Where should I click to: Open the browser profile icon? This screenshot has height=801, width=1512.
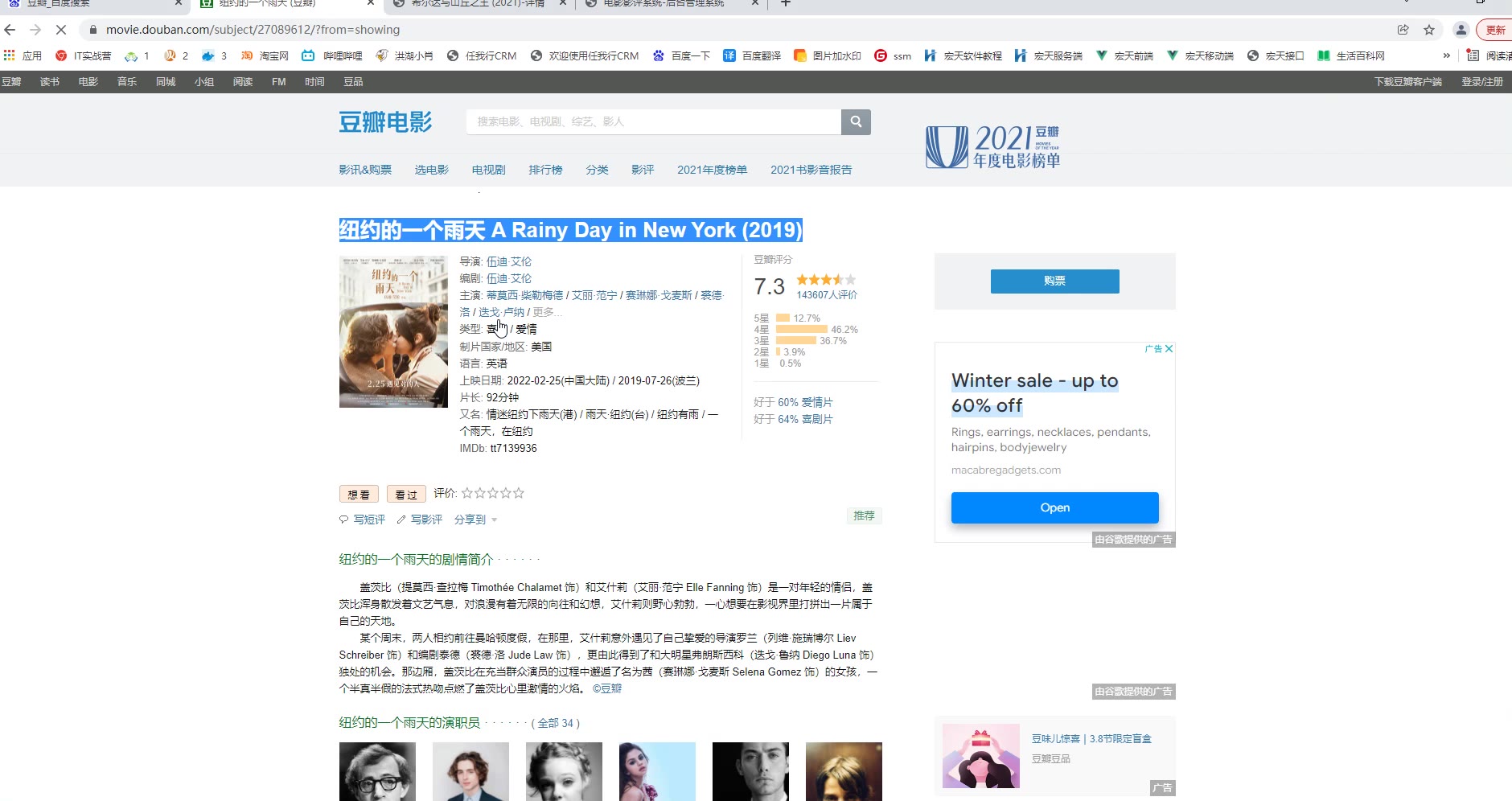pyautogui.click(x=1461, y=30)
